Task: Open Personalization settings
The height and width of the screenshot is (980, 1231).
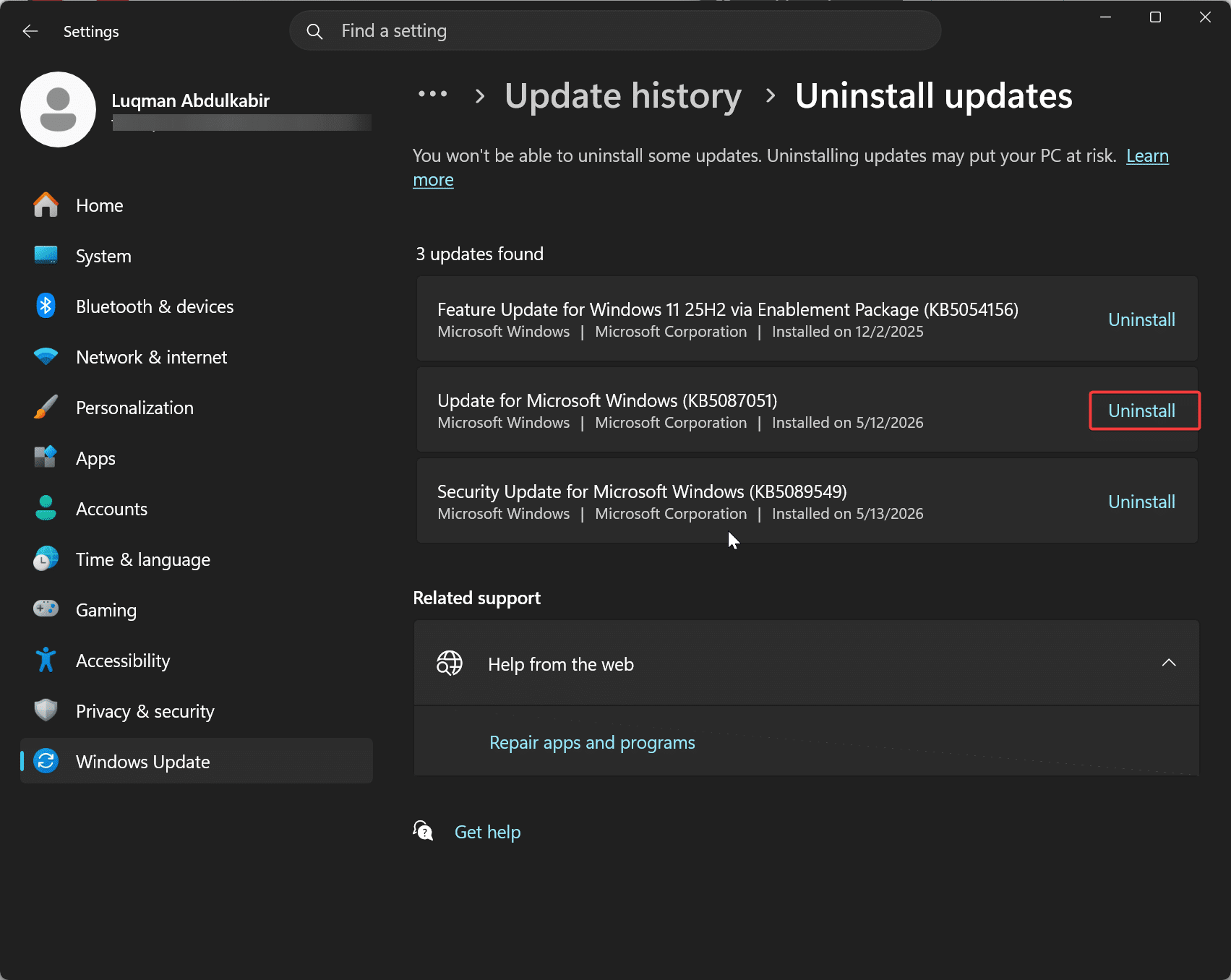Action: point(197,408)
